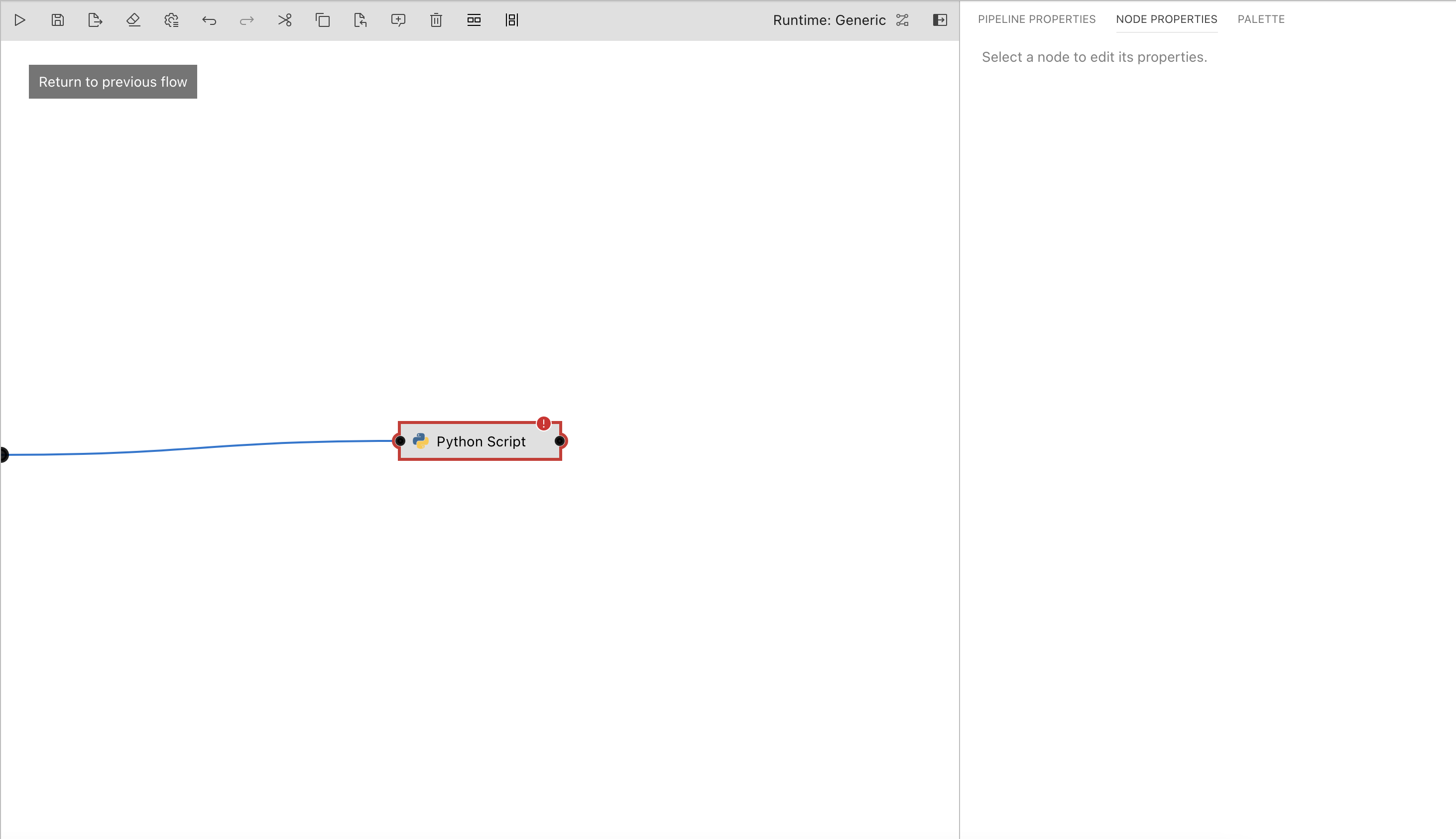Export the pipeline
1456x839 pixels.
coord(95,20)
